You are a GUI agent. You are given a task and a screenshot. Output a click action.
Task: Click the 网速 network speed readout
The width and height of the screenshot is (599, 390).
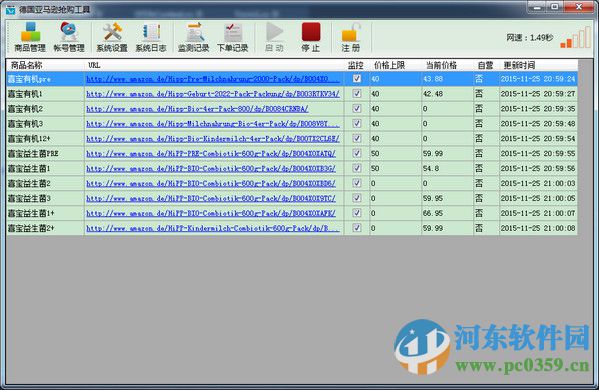pos(529,38)
